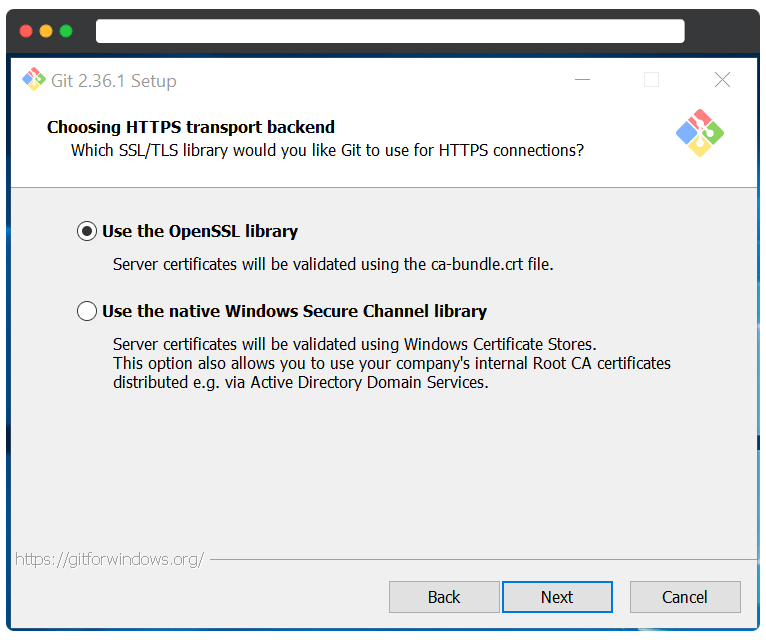Select Use the OpenSSL library radio button
This screenshot has width=766, height=640.
click(87, 231)
